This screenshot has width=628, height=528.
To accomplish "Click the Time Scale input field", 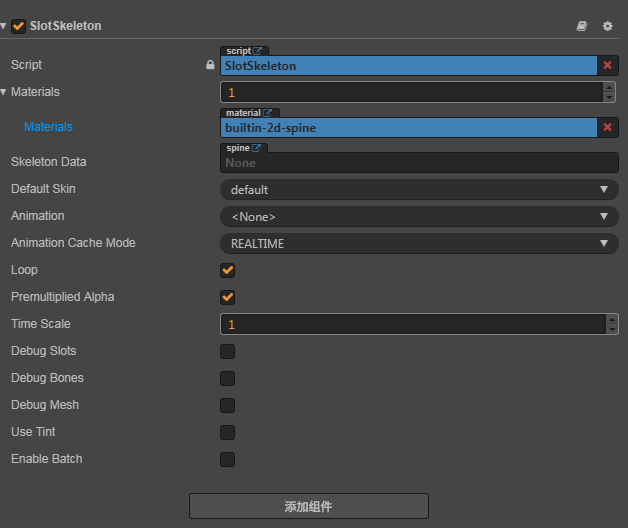I will click(410, 324).
